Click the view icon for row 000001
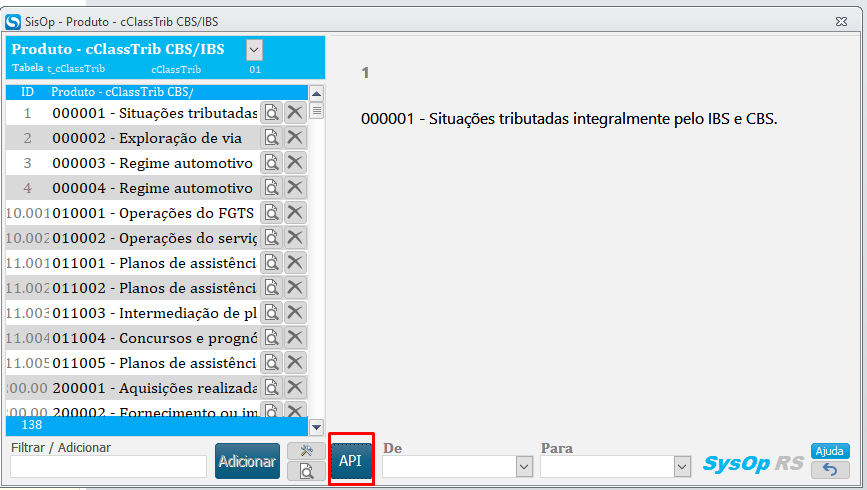 (271, 112)
